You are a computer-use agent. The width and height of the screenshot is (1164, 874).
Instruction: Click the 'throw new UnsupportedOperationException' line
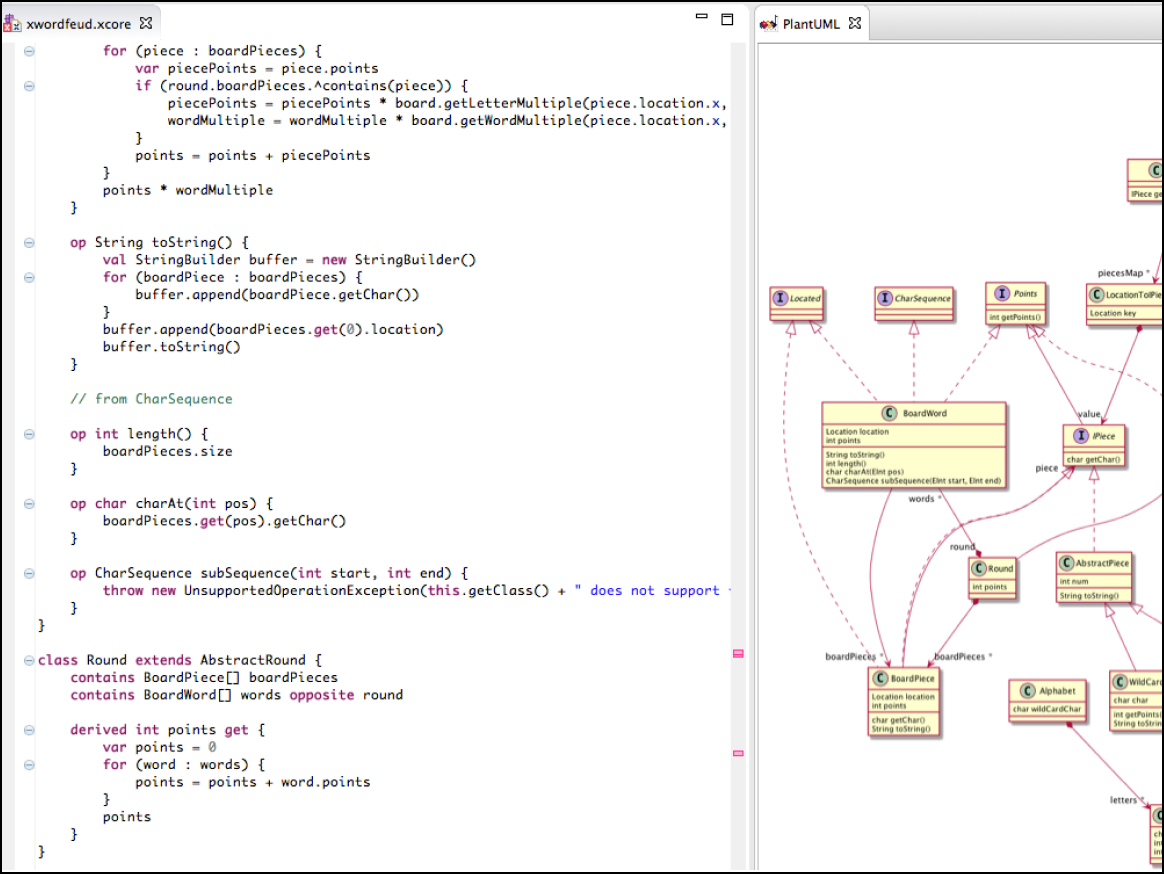[416, 591]
